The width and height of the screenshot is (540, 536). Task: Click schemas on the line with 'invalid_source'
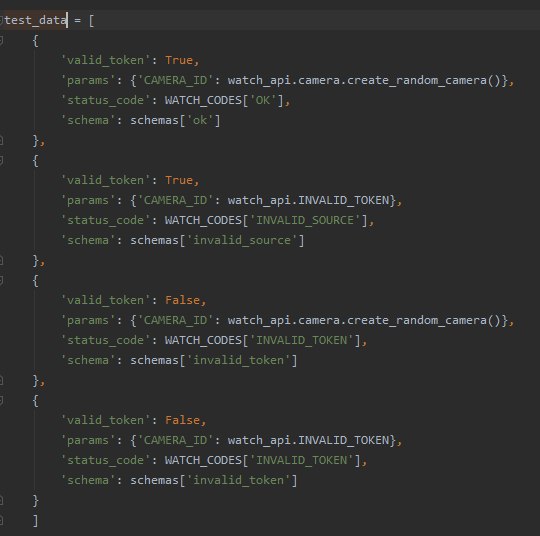[x=154, y=240]
